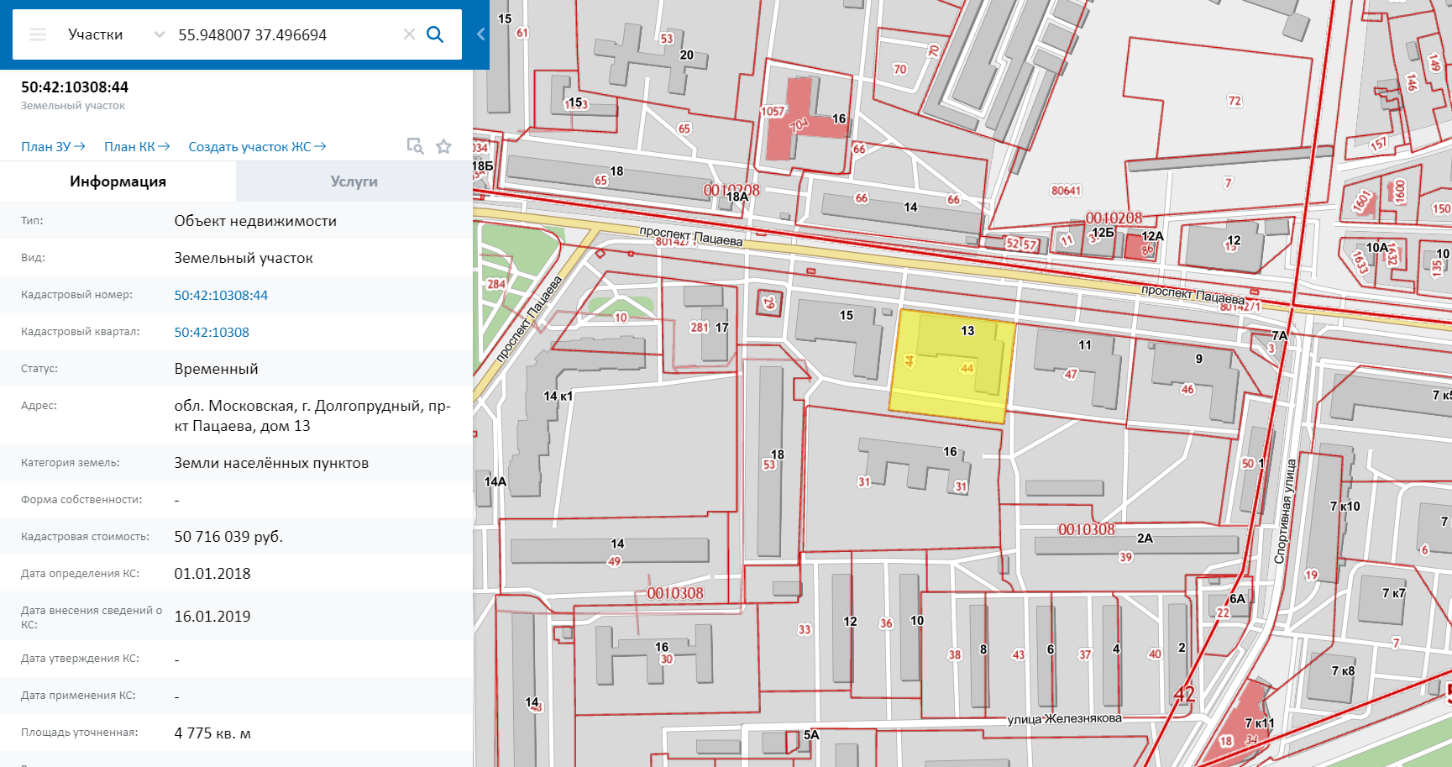Clear the search field with X icon
The image size is (1452, 767).
(x=409, y=35)
